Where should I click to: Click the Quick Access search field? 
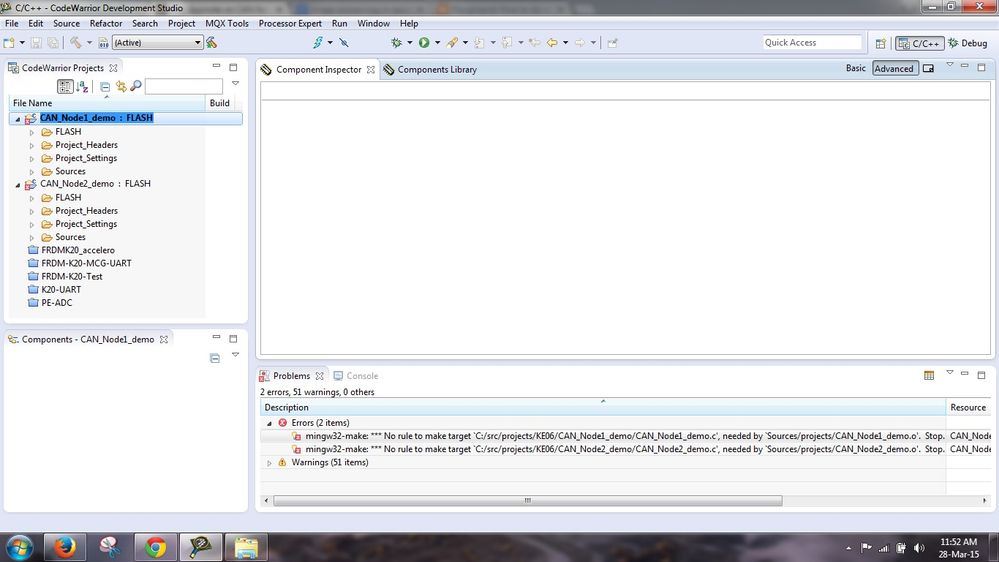[812, 43]
